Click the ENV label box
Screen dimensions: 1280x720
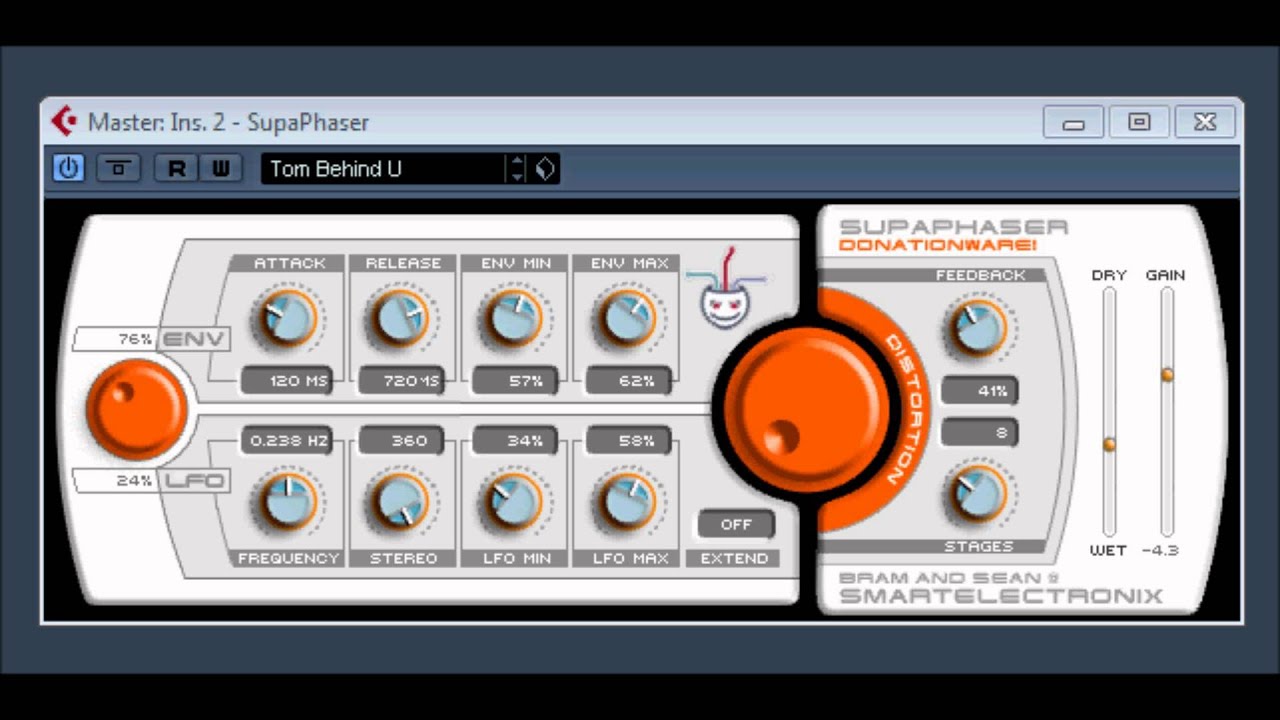point(192,339)
